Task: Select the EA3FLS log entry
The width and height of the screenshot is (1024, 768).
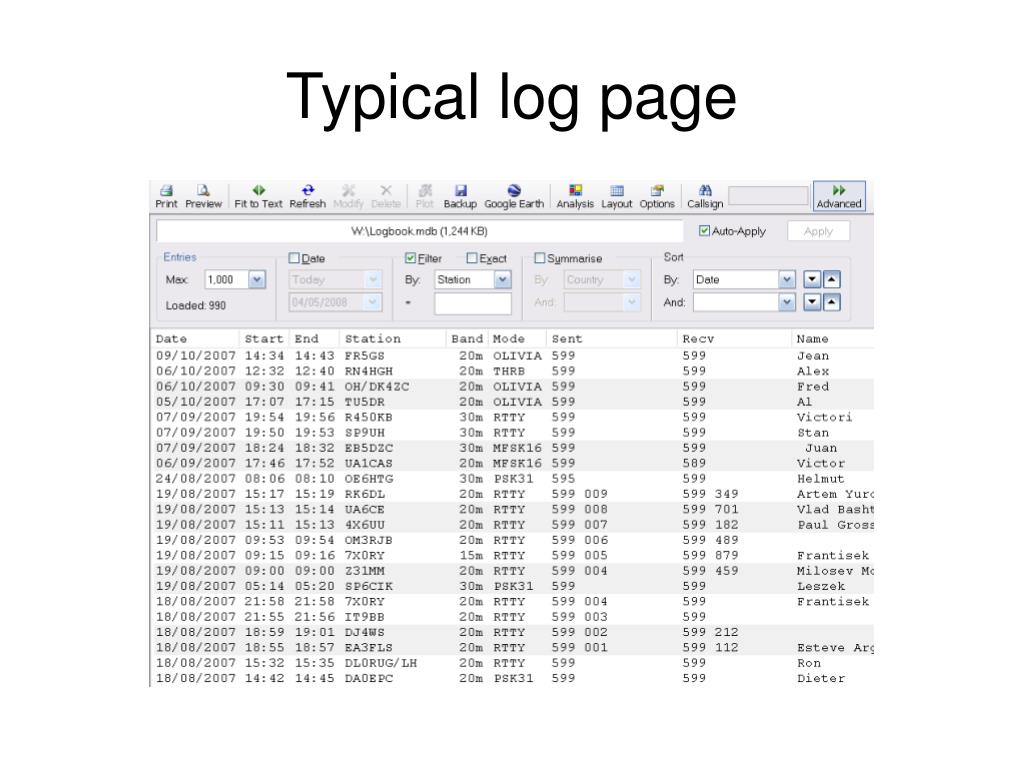Action: coord(513,647)
